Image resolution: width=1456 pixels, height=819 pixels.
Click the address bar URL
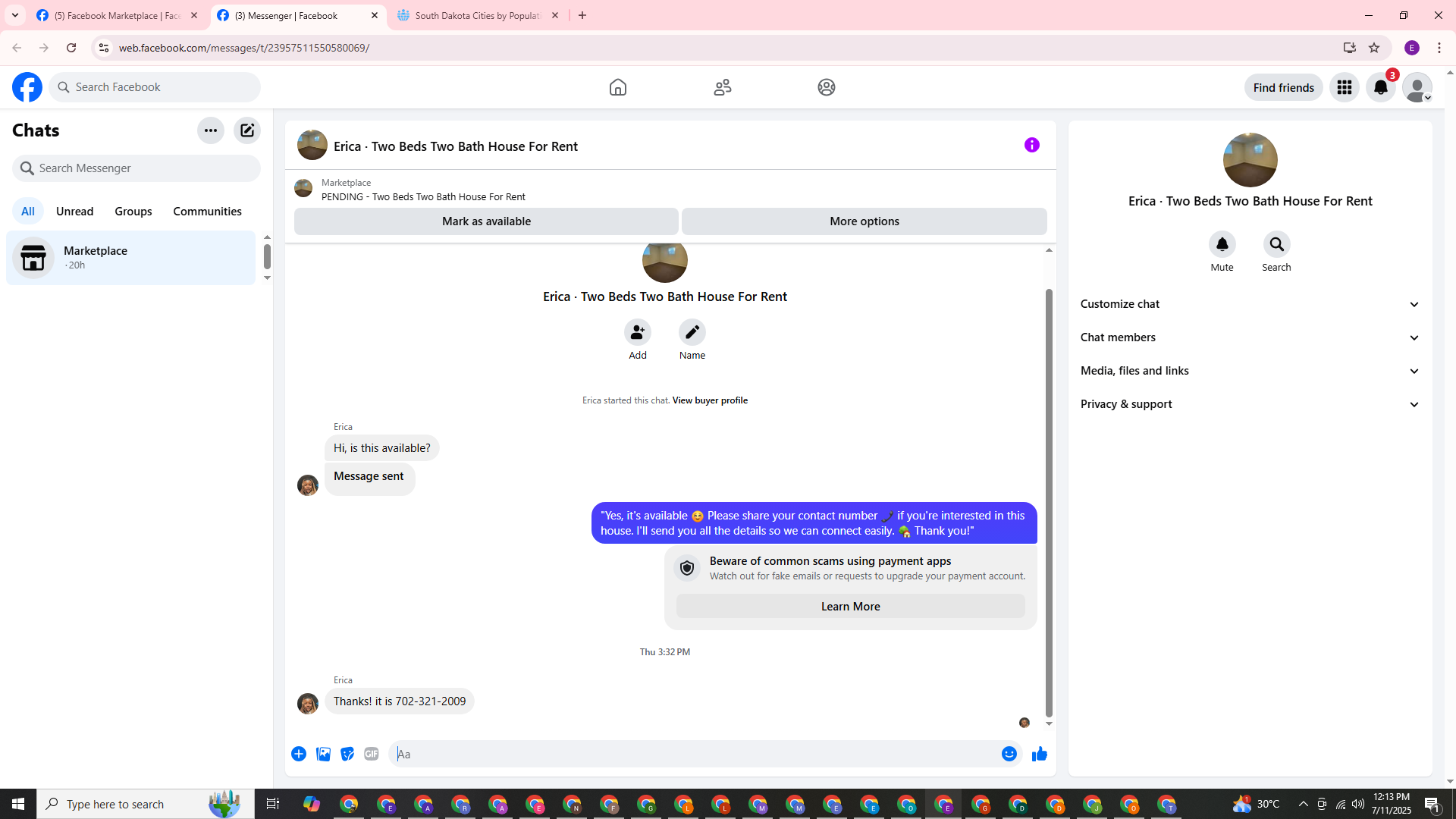(244, 48)
